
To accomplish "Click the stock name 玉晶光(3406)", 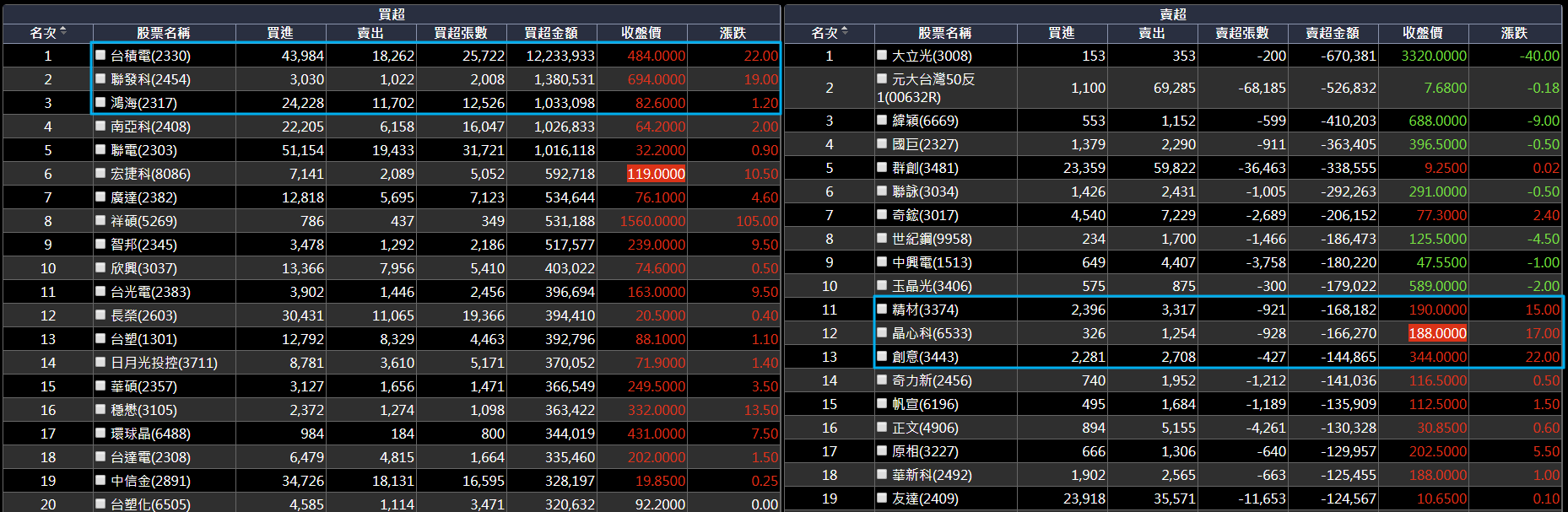I will pyautogui.click(x=932, y=286).
